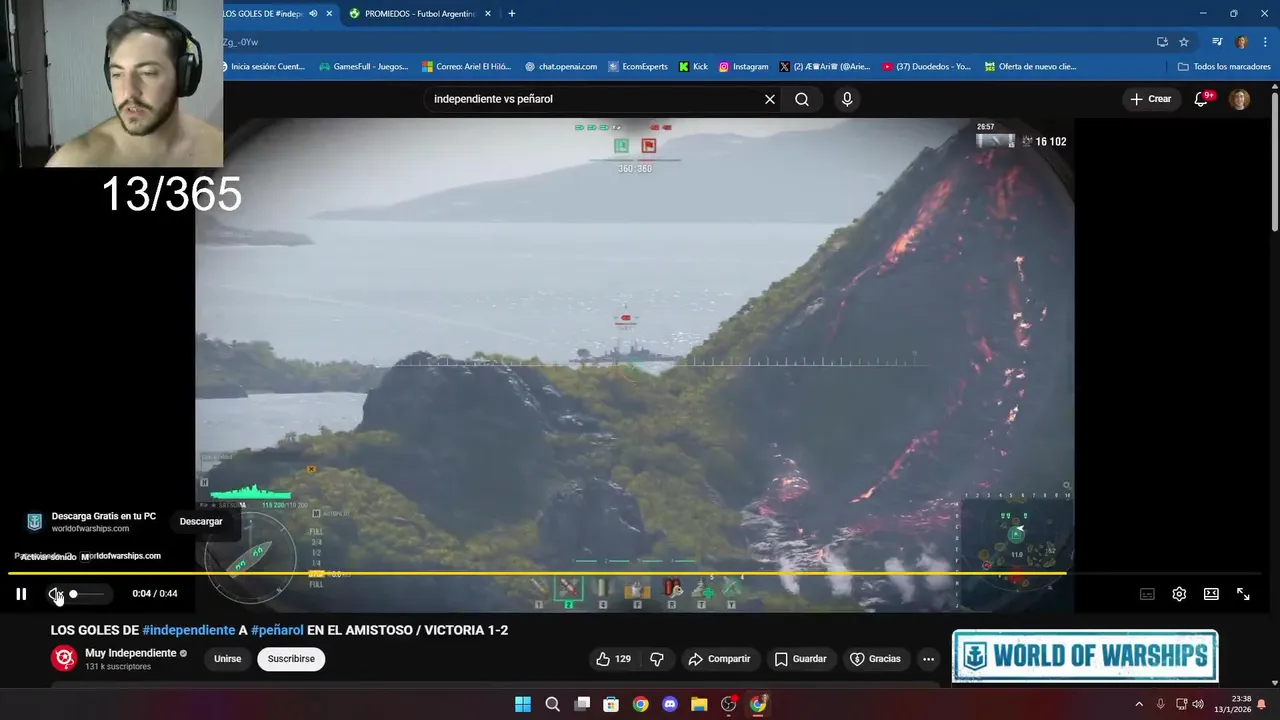Expand the Todos los marcadores folder
Viewport: 1280px width, 720px height.
pyautogui.click(x=1224, y=67)
